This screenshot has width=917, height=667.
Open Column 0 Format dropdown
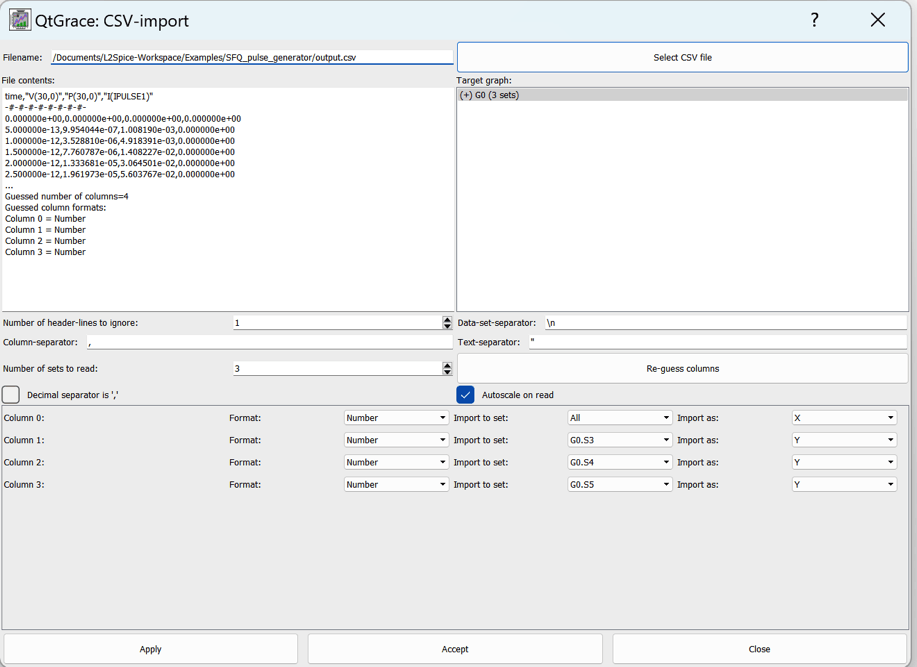pyautogui.click(x=396, y=418)
